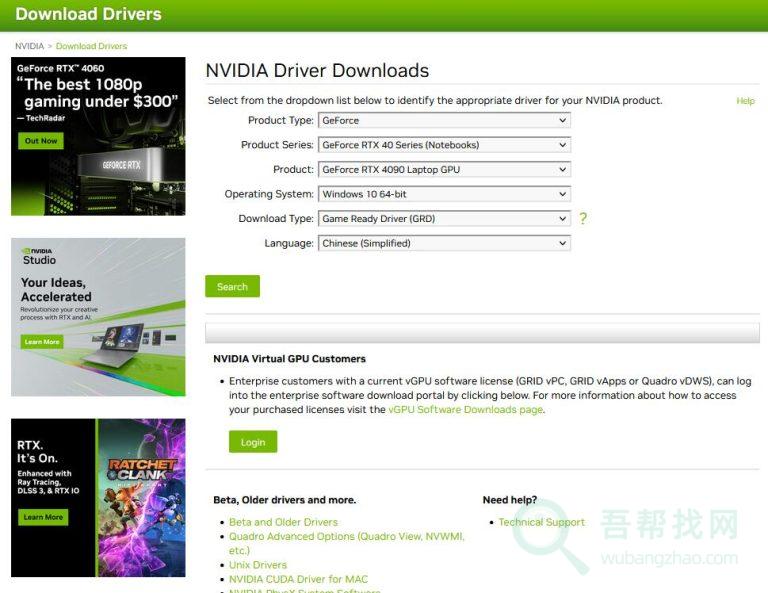Open the Product dropdown showing RTX 4090
Image resolution: width=768 pixels, height=593 pixels.
tap(444, 170)
